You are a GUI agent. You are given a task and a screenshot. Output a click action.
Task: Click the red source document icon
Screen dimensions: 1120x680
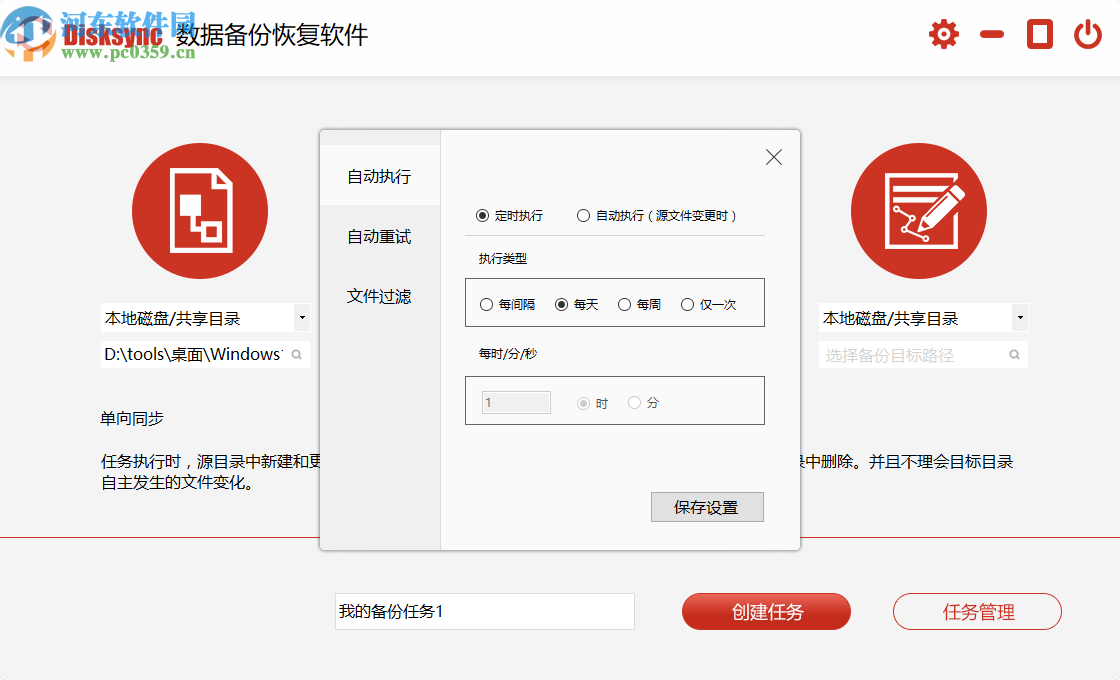(200, 210)
